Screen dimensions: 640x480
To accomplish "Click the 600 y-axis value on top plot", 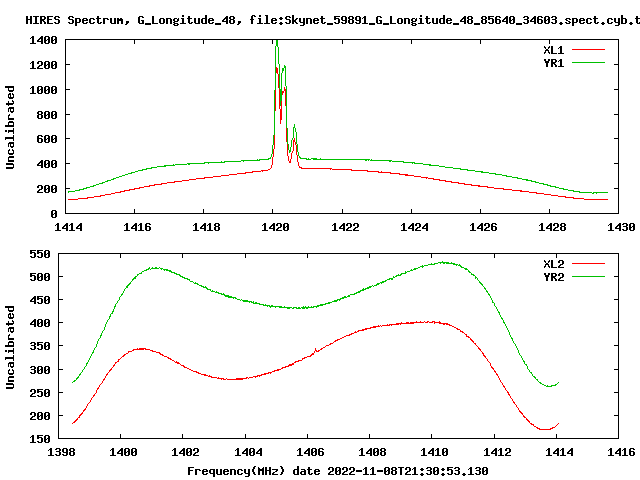I will (47, 140).
